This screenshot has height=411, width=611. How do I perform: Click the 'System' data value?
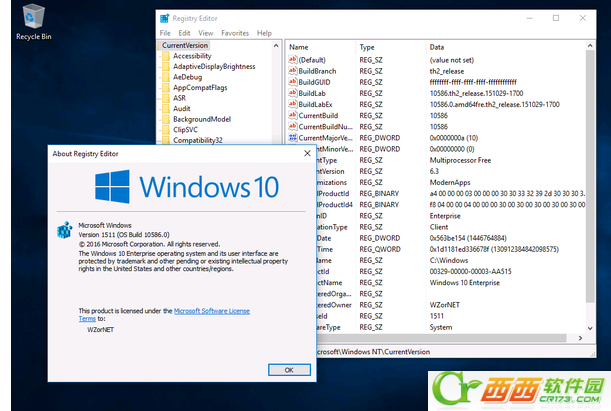(x=441, y=327)
